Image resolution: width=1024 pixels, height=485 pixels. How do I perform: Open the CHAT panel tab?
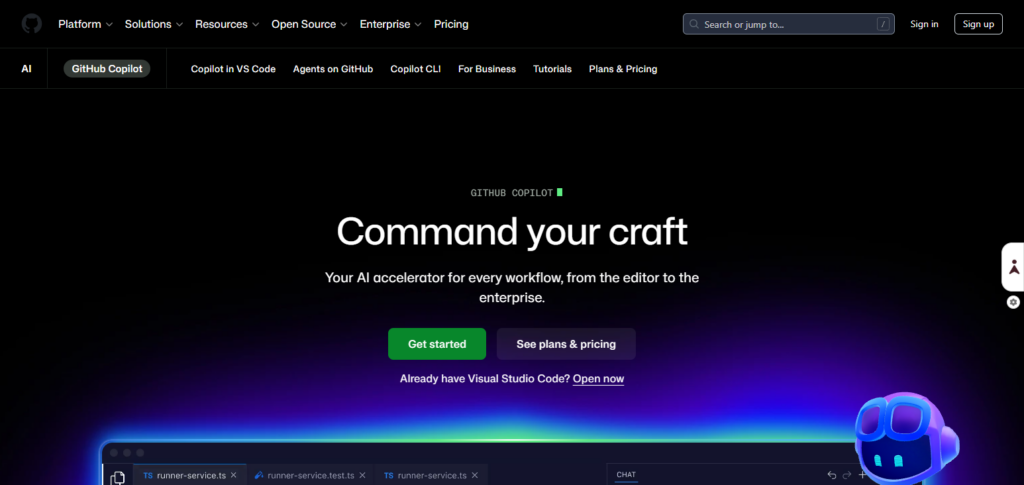pos(626,475)
